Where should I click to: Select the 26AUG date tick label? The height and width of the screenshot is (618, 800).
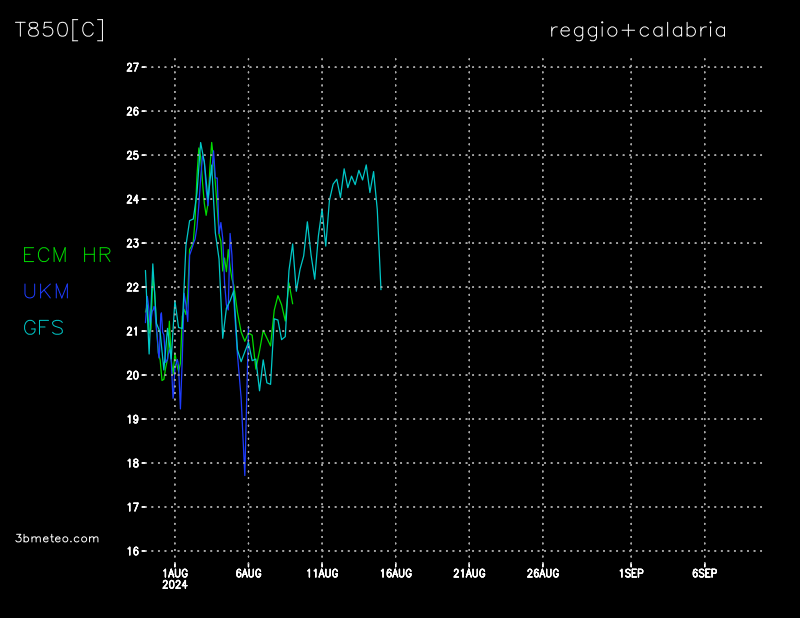click(x=543, y=574)
